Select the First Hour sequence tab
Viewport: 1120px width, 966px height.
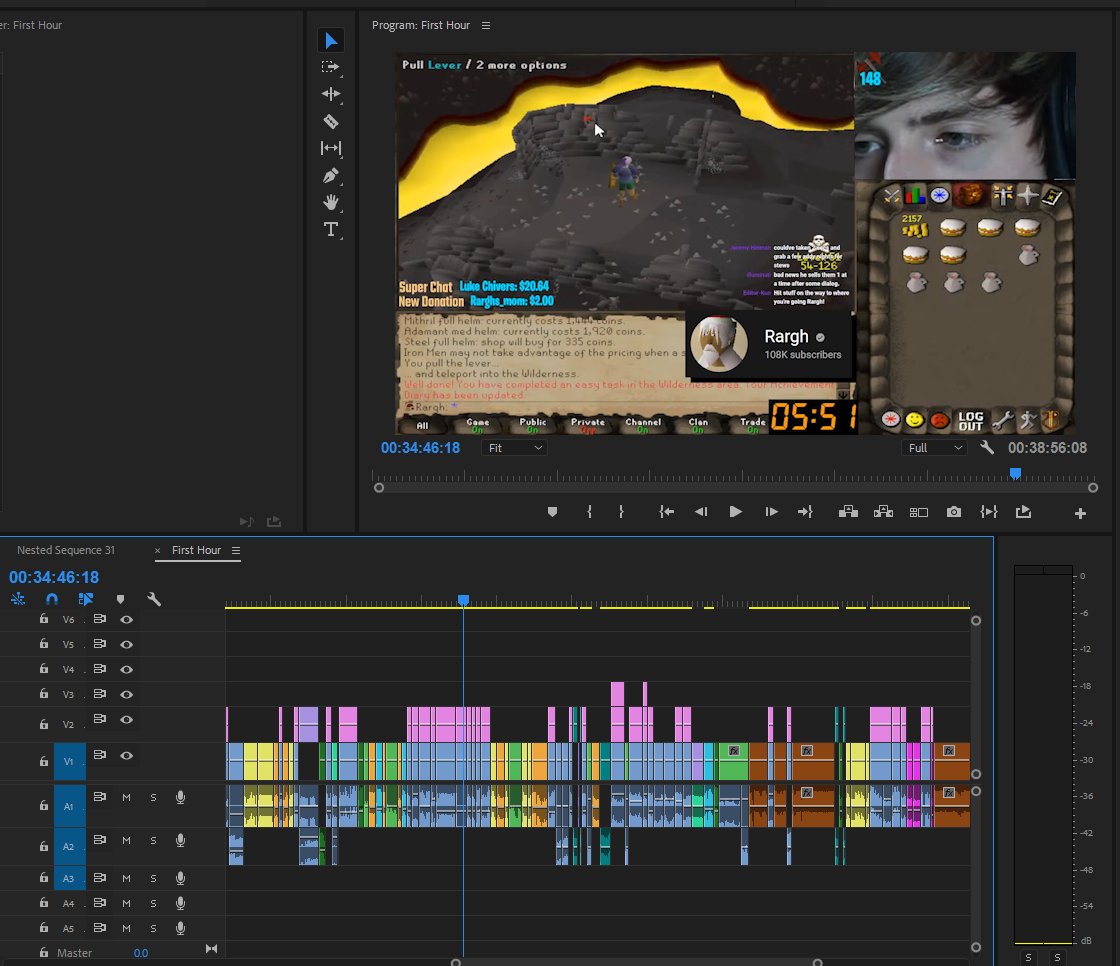tap(196, 550)
